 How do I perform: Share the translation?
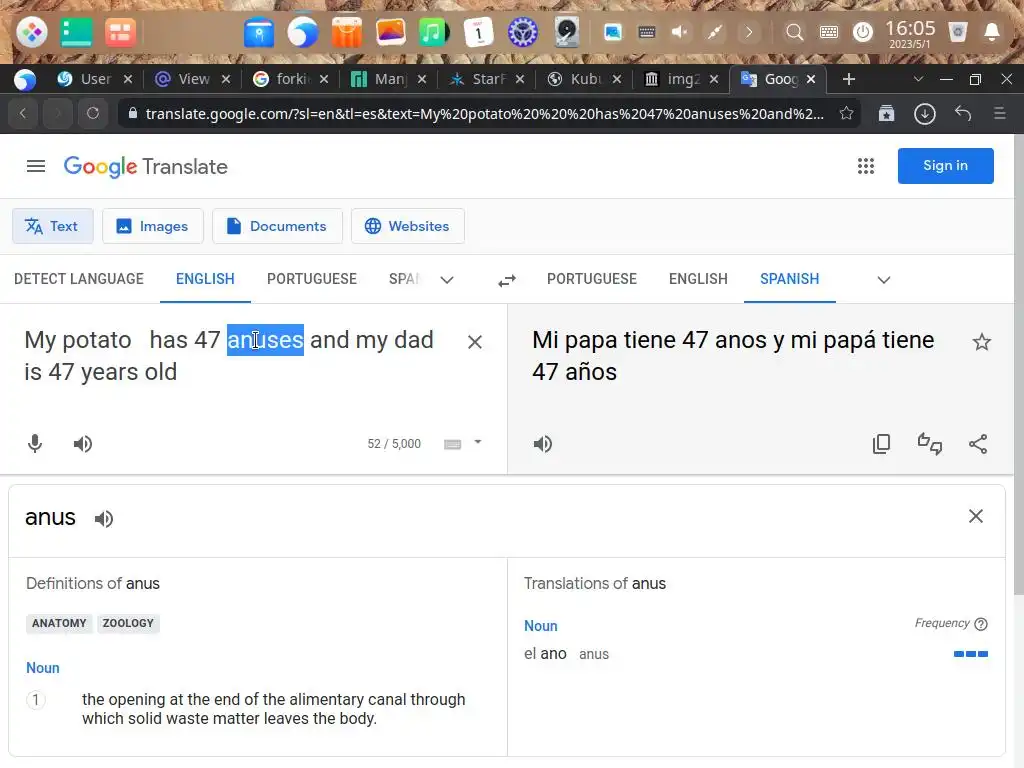pos(978,444)
